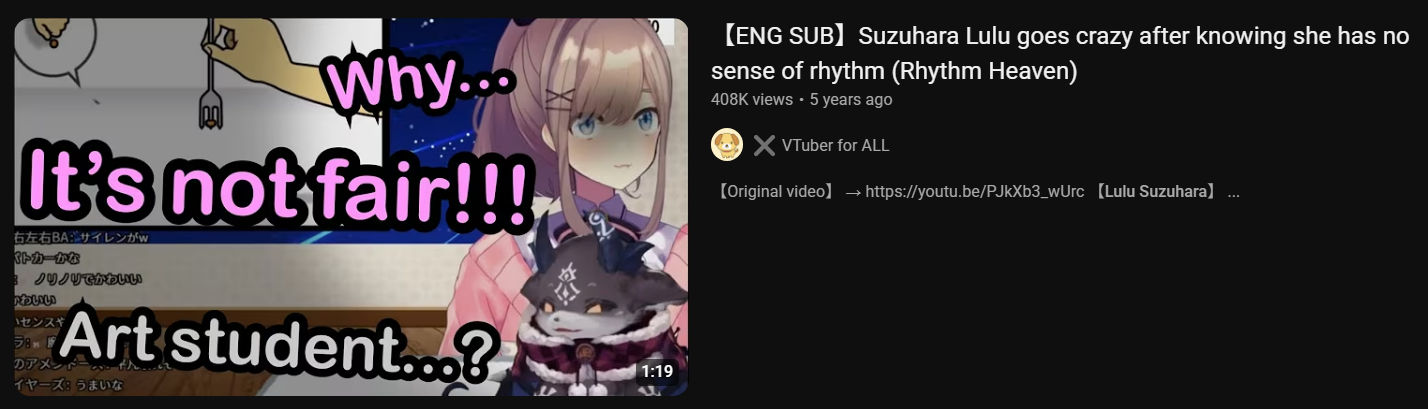This screenshot has height=409, width=1428.
Task: Click the bold Lulu Suzuhara description text
Action: pyautogui.click(x=1155, y=192)
